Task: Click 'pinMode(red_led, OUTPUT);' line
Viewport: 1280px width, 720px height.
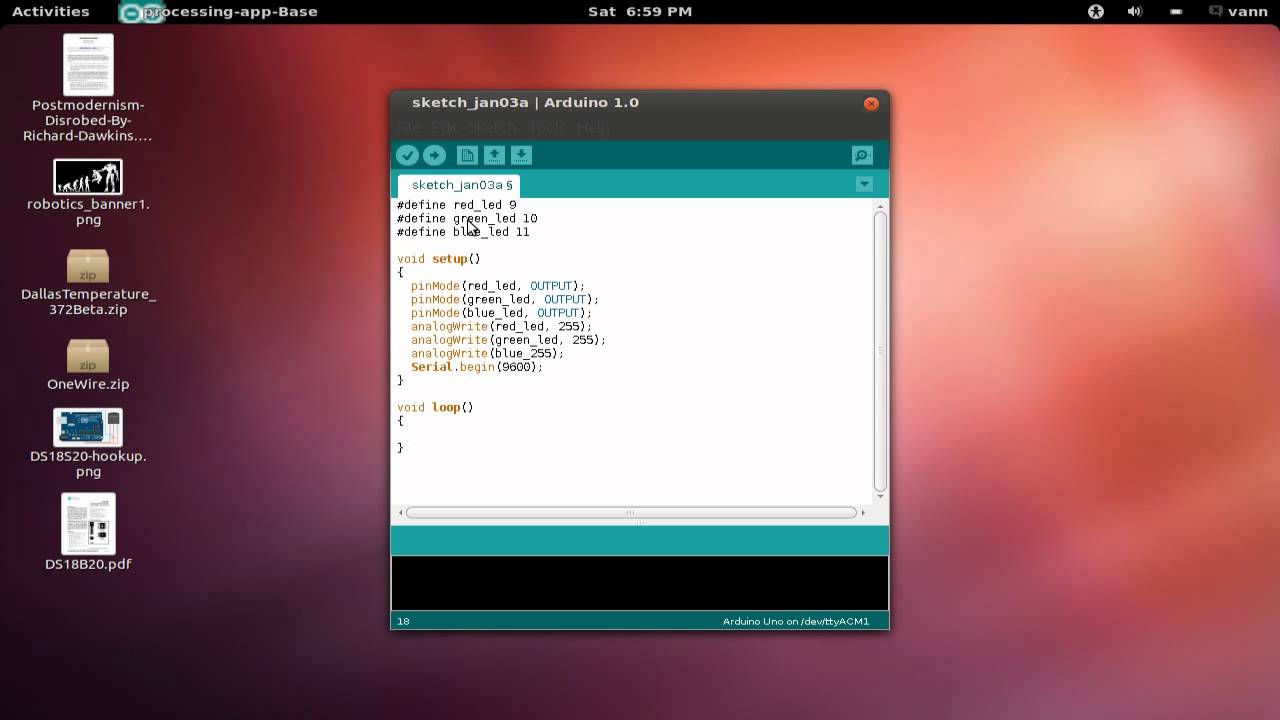Action: [x=498, y=286]
